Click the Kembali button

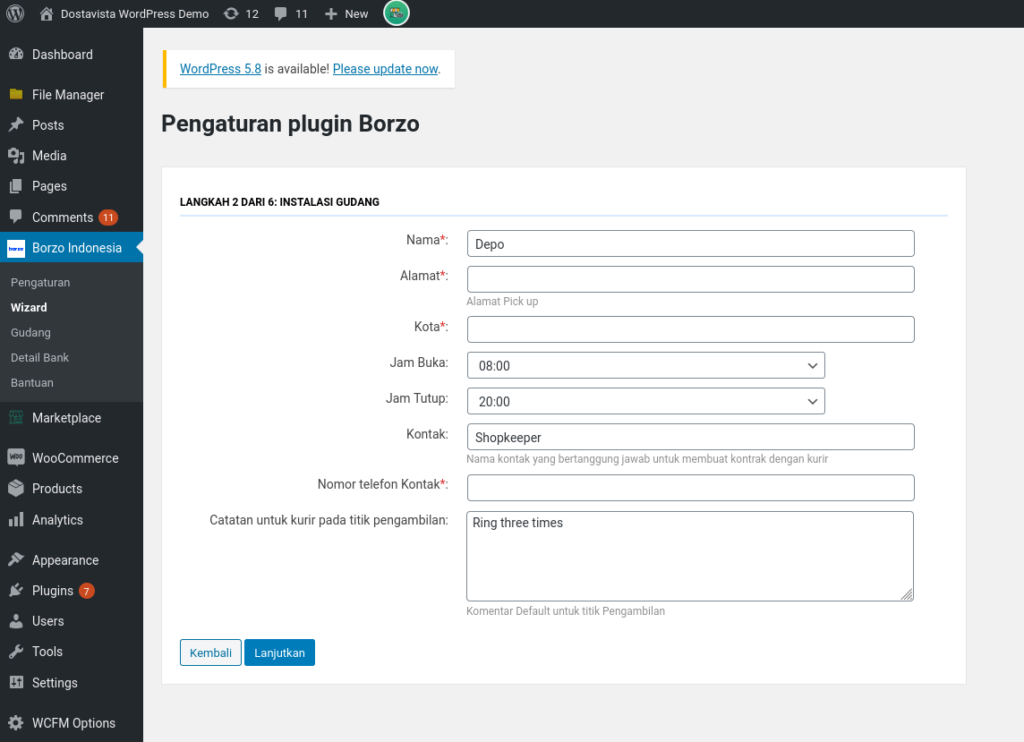click(x=210, y=653)
